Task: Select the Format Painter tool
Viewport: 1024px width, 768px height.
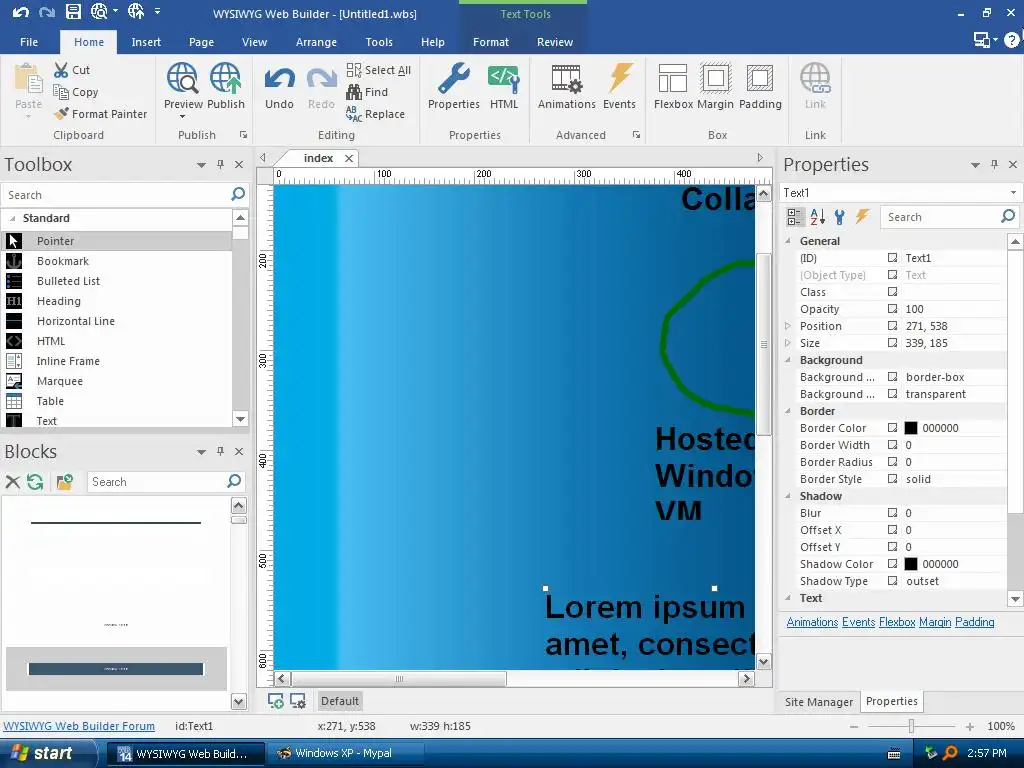Action: [101, 114]
